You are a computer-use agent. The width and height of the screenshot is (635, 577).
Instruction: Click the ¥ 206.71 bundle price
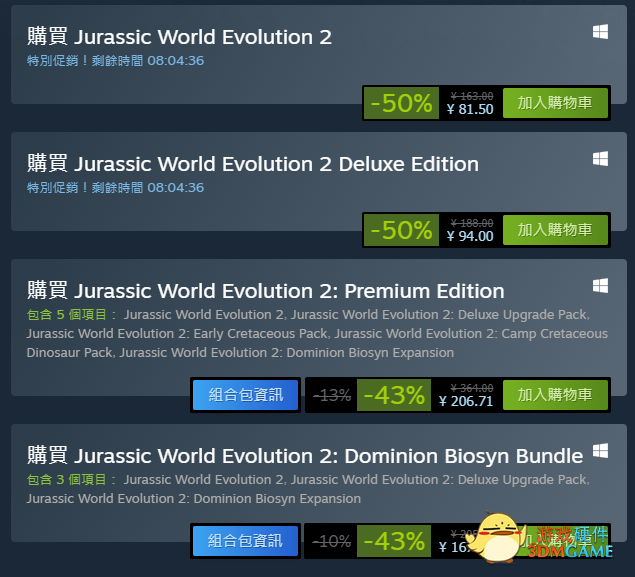[x=466, y=401]
